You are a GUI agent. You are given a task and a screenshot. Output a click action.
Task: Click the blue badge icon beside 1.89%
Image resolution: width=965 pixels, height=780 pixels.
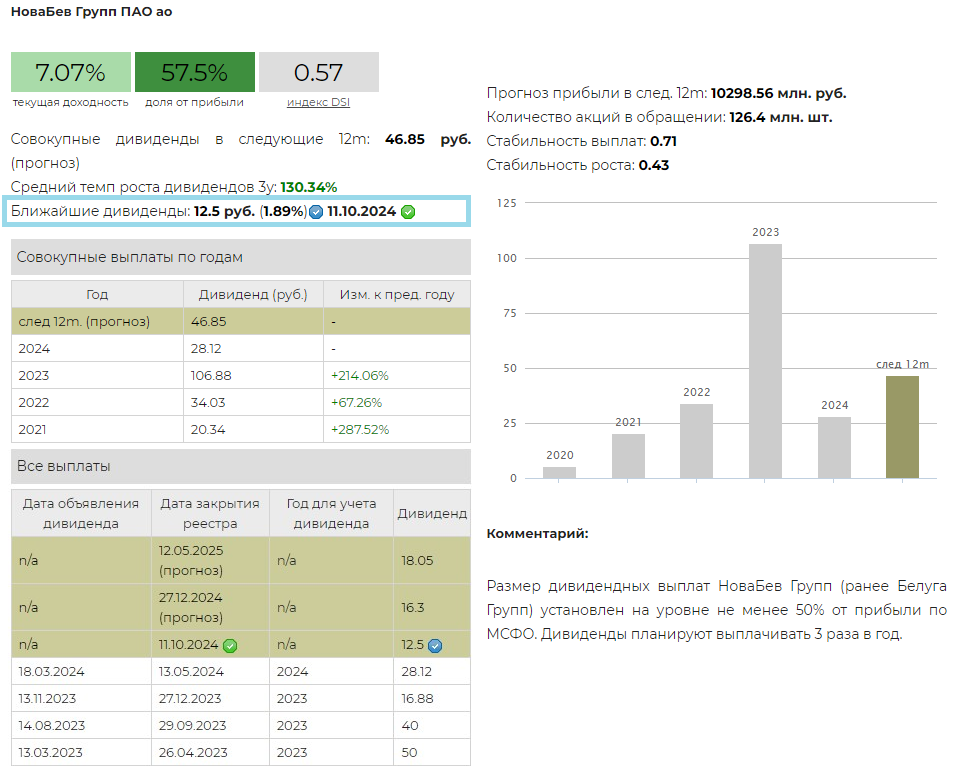click(316, 212)
